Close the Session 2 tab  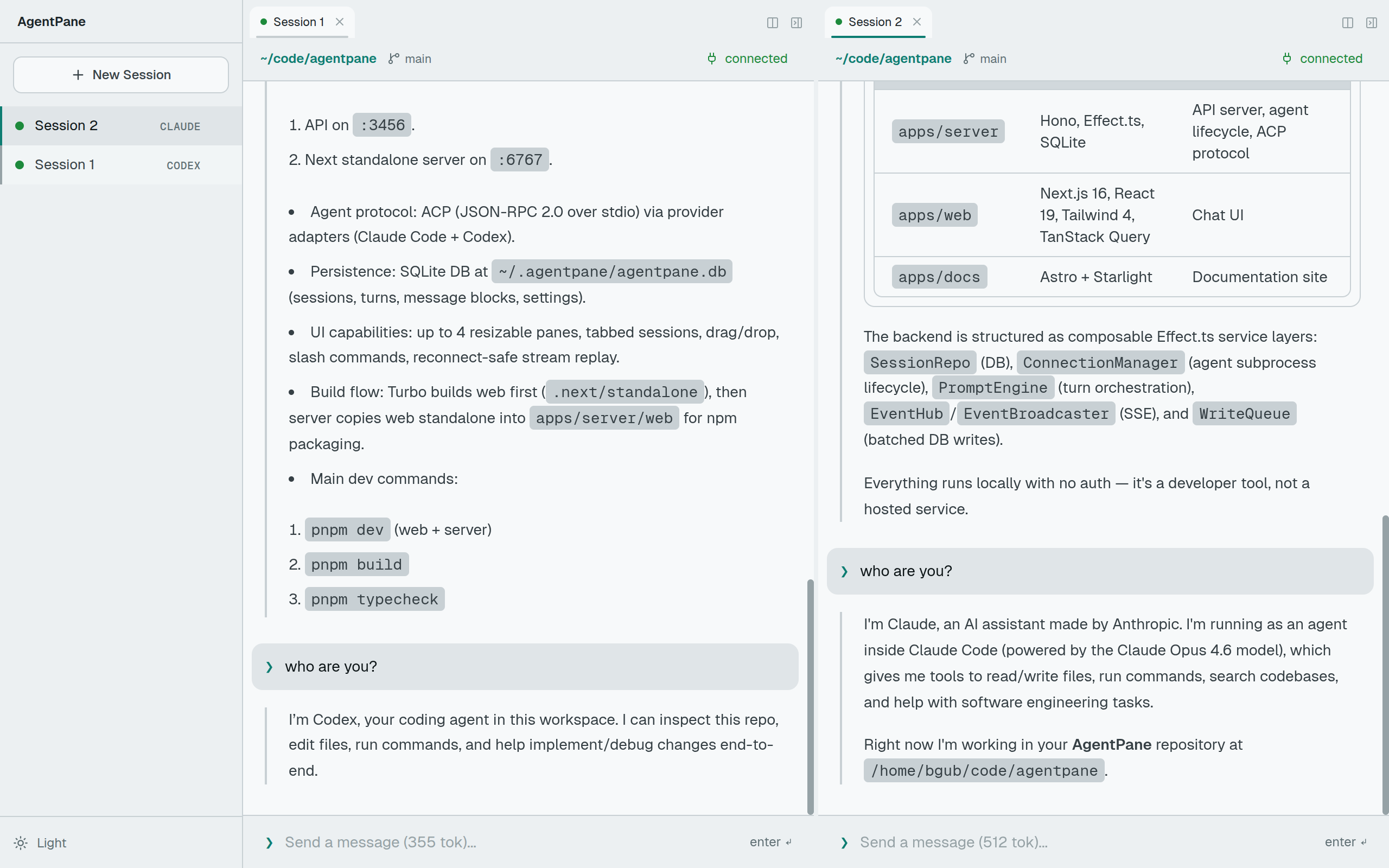point(917,22)
